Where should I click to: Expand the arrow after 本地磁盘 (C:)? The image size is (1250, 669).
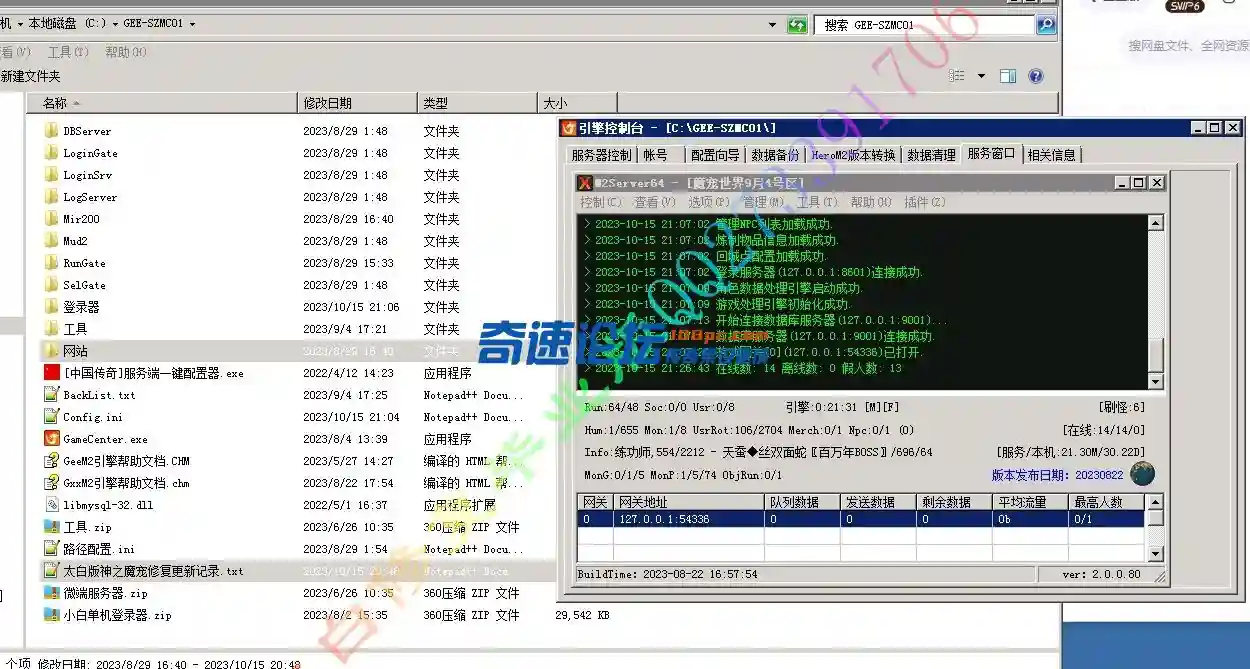[x=116, y=24]
